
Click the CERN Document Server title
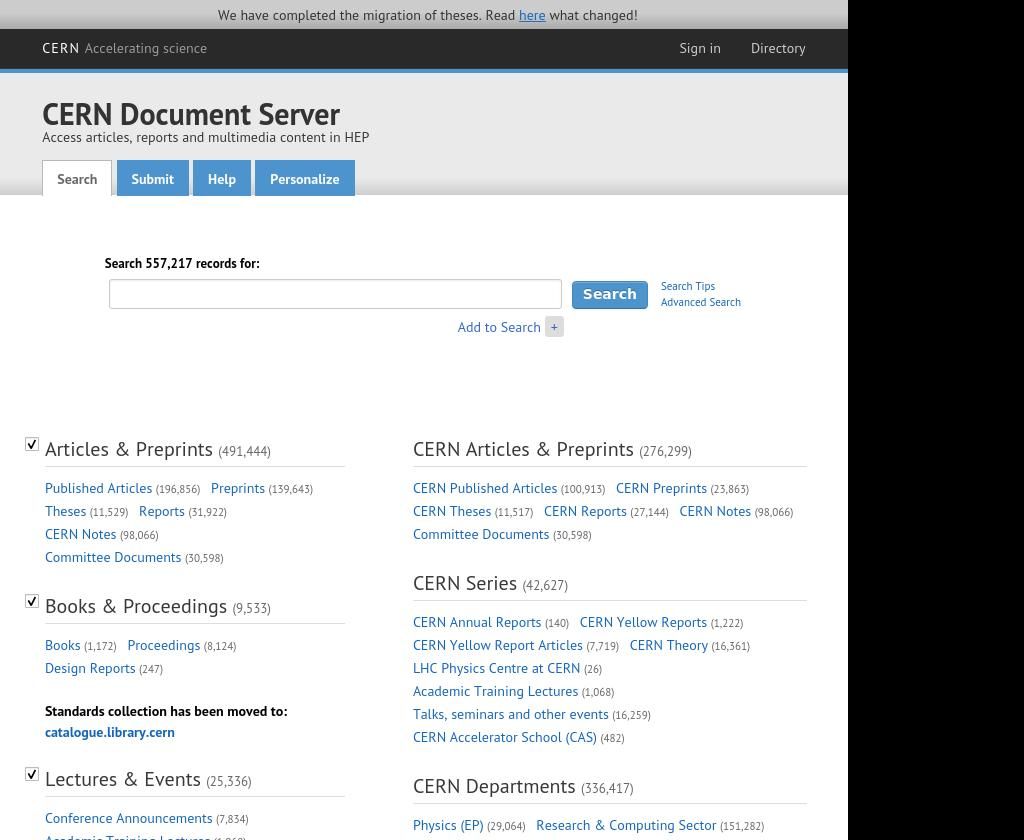tap(191, 114)
